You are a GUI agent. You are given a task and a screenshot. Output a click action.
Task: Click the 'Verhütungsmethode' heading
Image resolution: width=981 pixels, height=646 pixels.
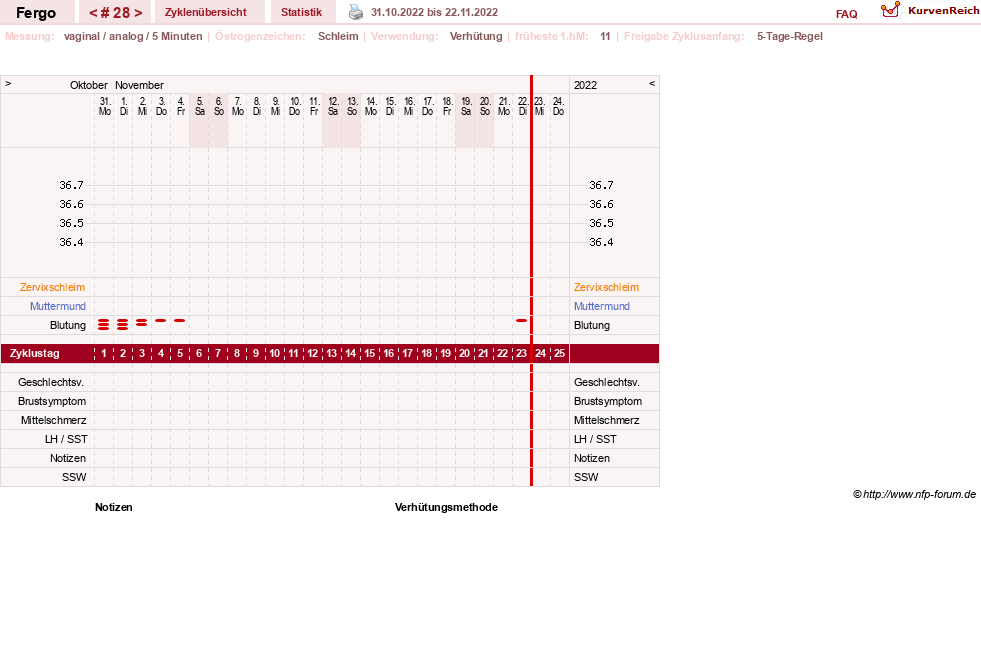(x=446, y=507)
